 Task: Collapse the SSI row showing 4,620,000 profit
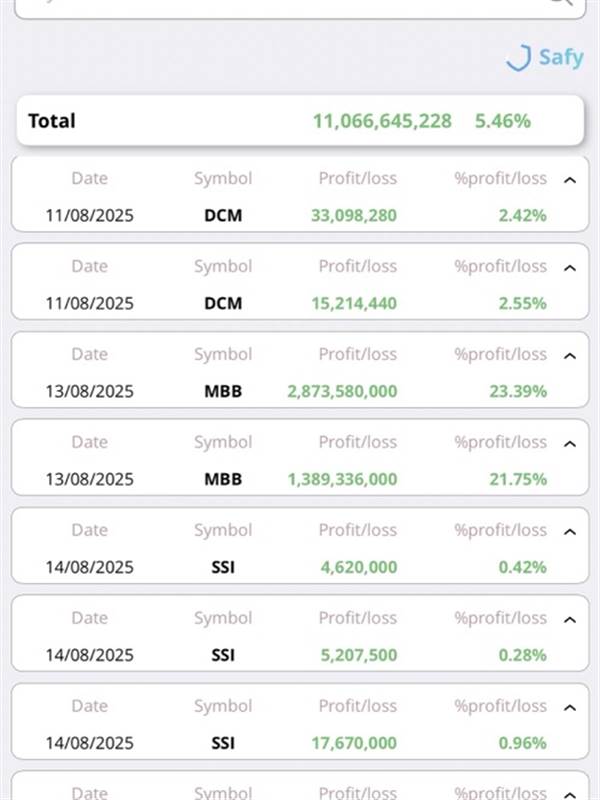point(570,532)
